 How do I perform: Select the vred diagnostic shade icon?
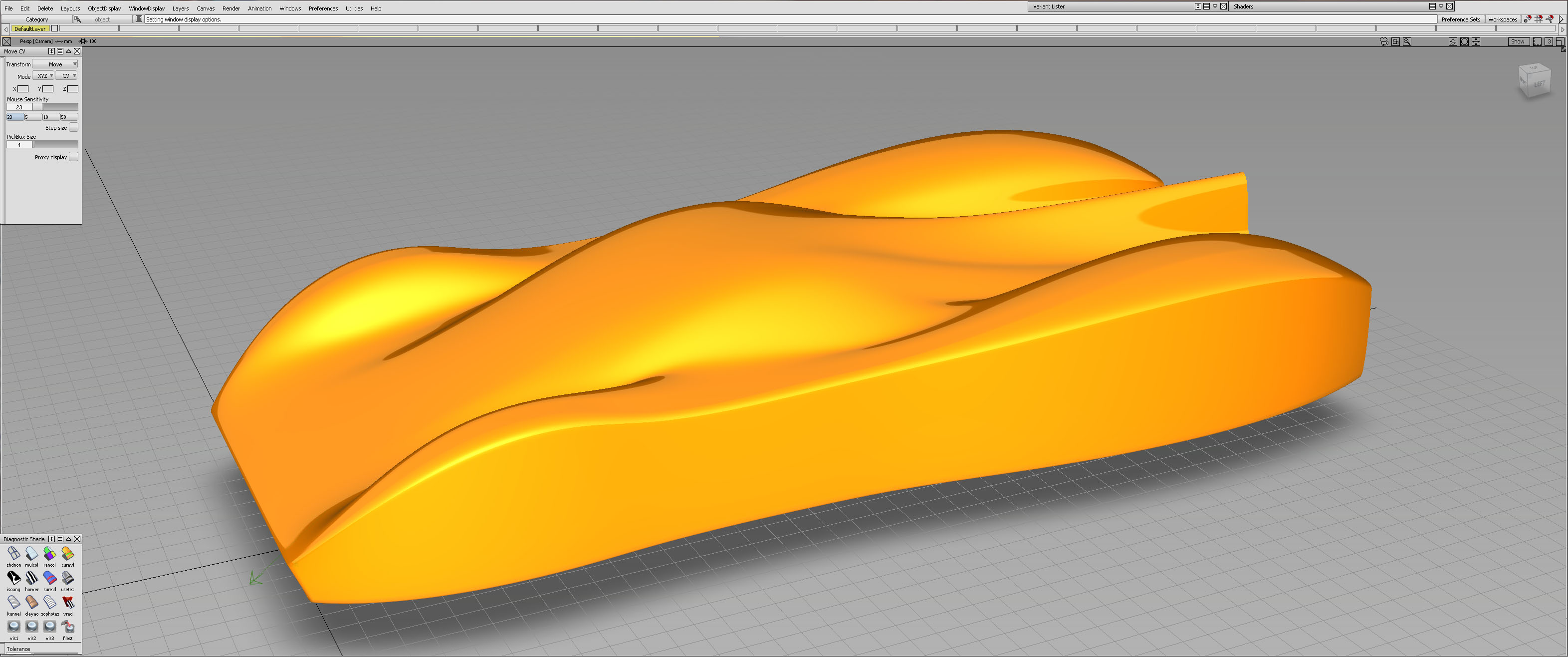[67, 602]
